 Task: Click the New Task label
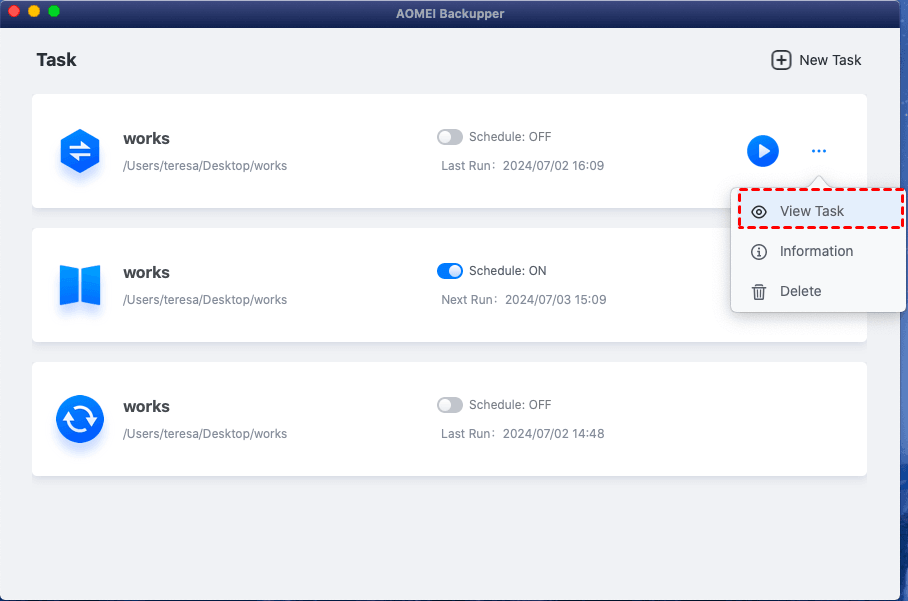tap(830, 60)
